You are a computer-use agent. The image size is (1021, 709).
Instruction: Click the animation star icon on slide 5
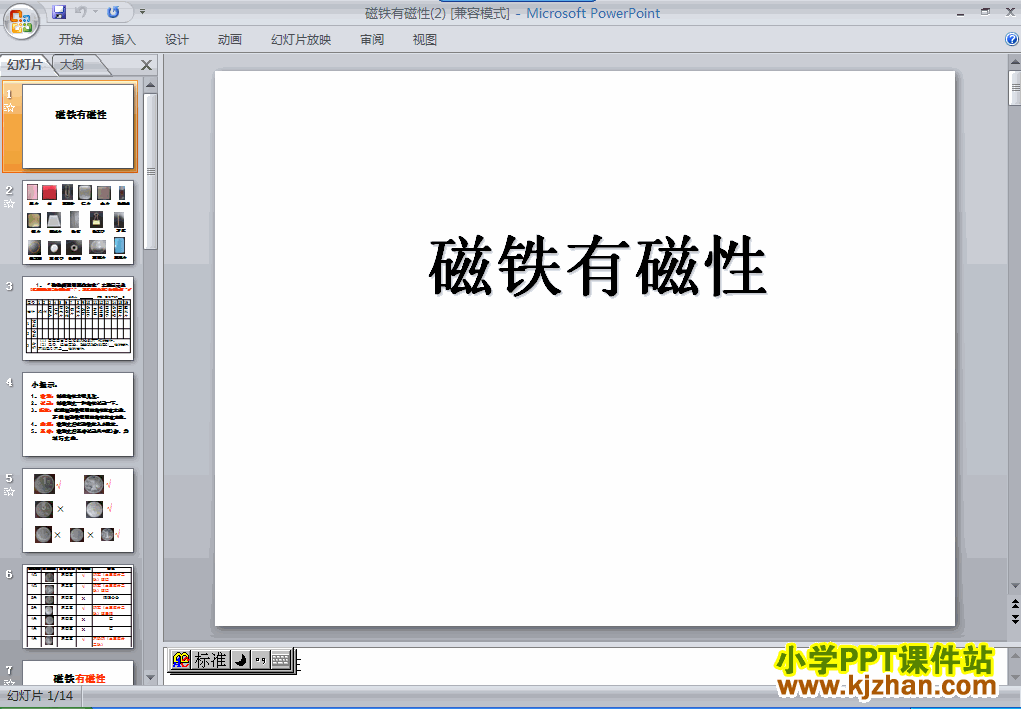[x=9, y=492]
